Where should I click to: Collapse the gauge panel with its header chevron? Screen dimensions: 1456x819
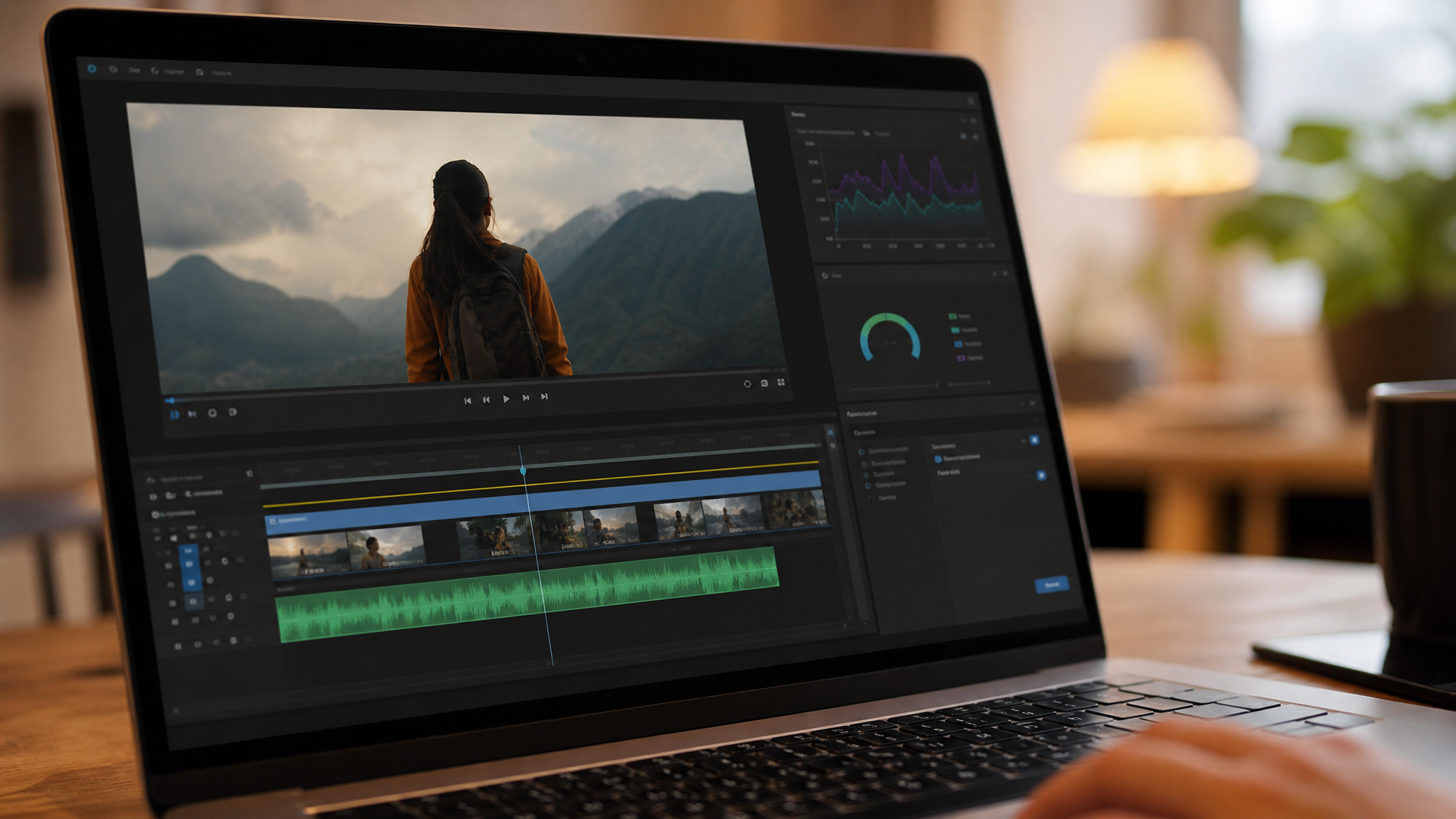995,274
